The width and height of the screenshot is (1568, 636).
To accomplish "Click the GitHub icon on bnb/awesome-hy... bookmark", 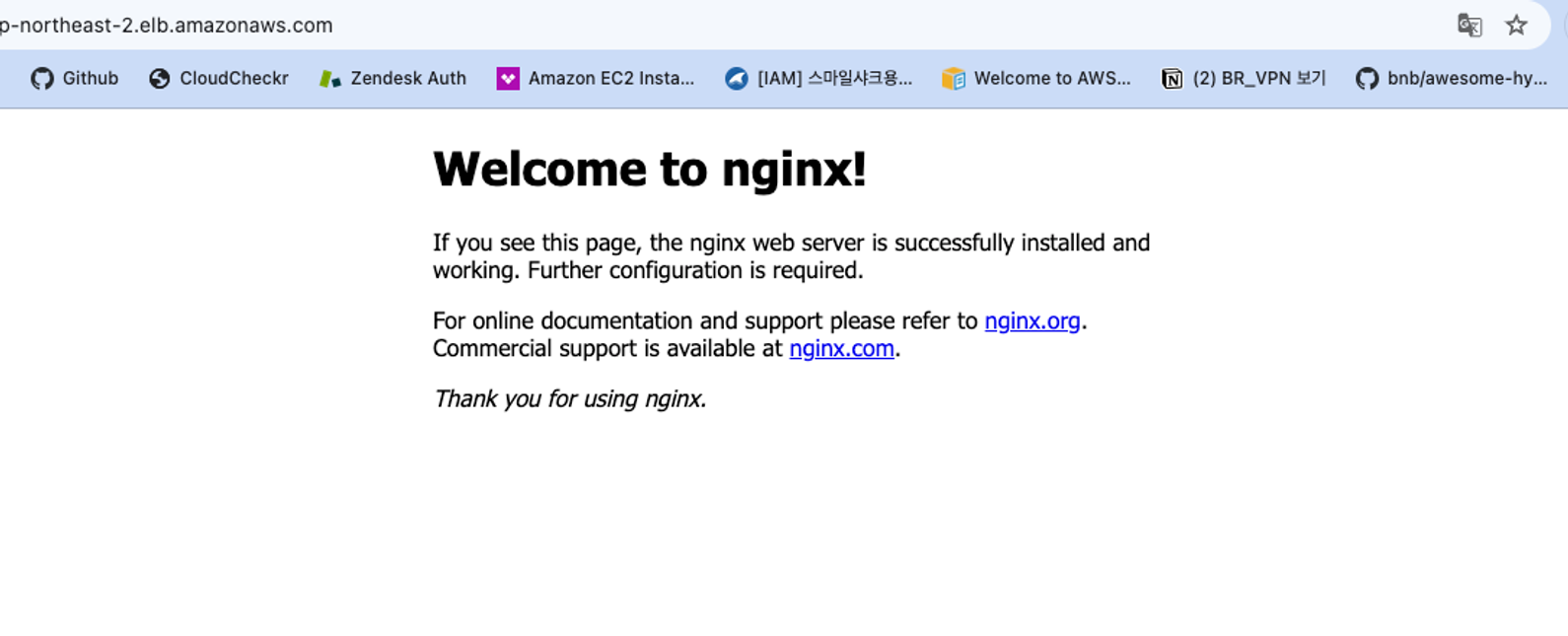I will point(1367,79).
